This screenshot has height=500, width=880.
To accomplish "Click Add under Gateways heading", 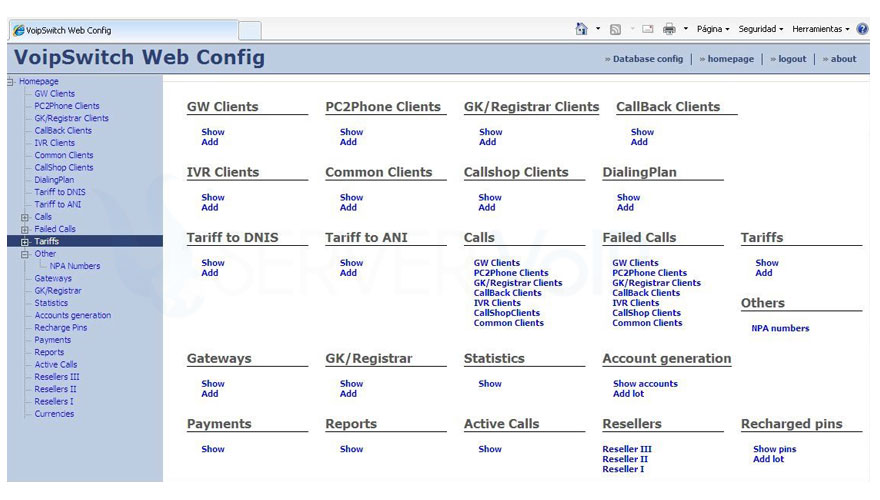I will [x=209, y=394].
